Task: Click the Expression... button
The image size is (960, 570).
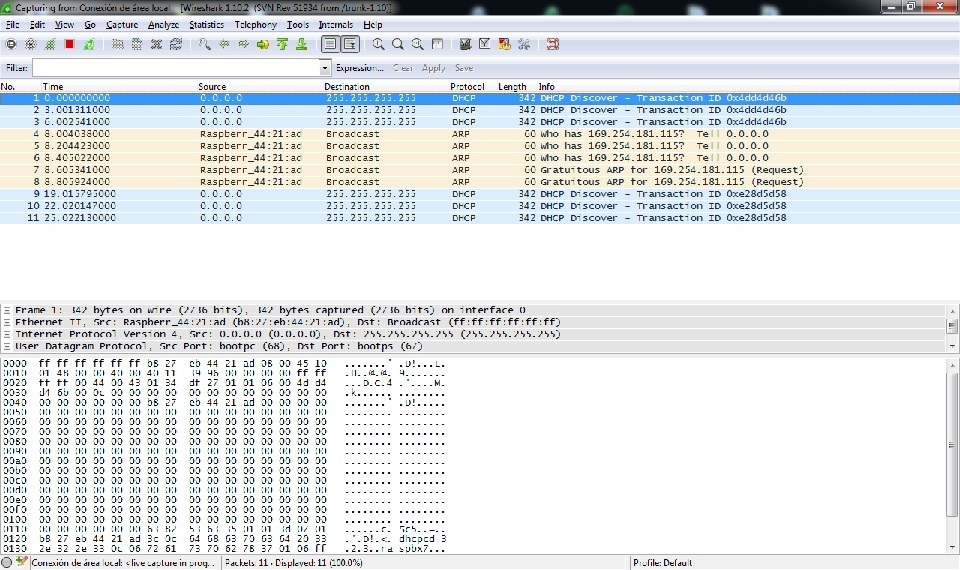Action: point(359,68)
